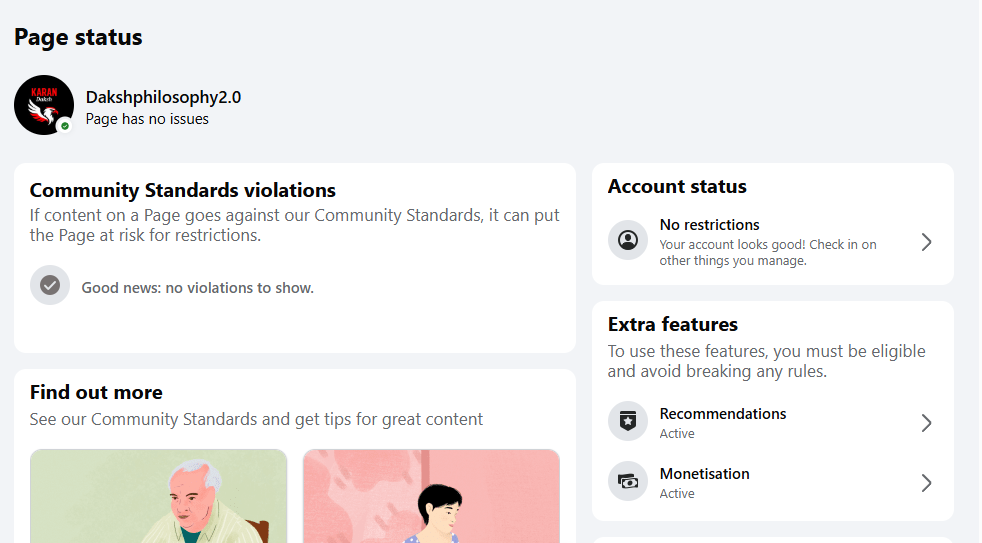Expand the No restrictions chevron arrow
This screenshot has height=543, width=982.
pos(926,242)
